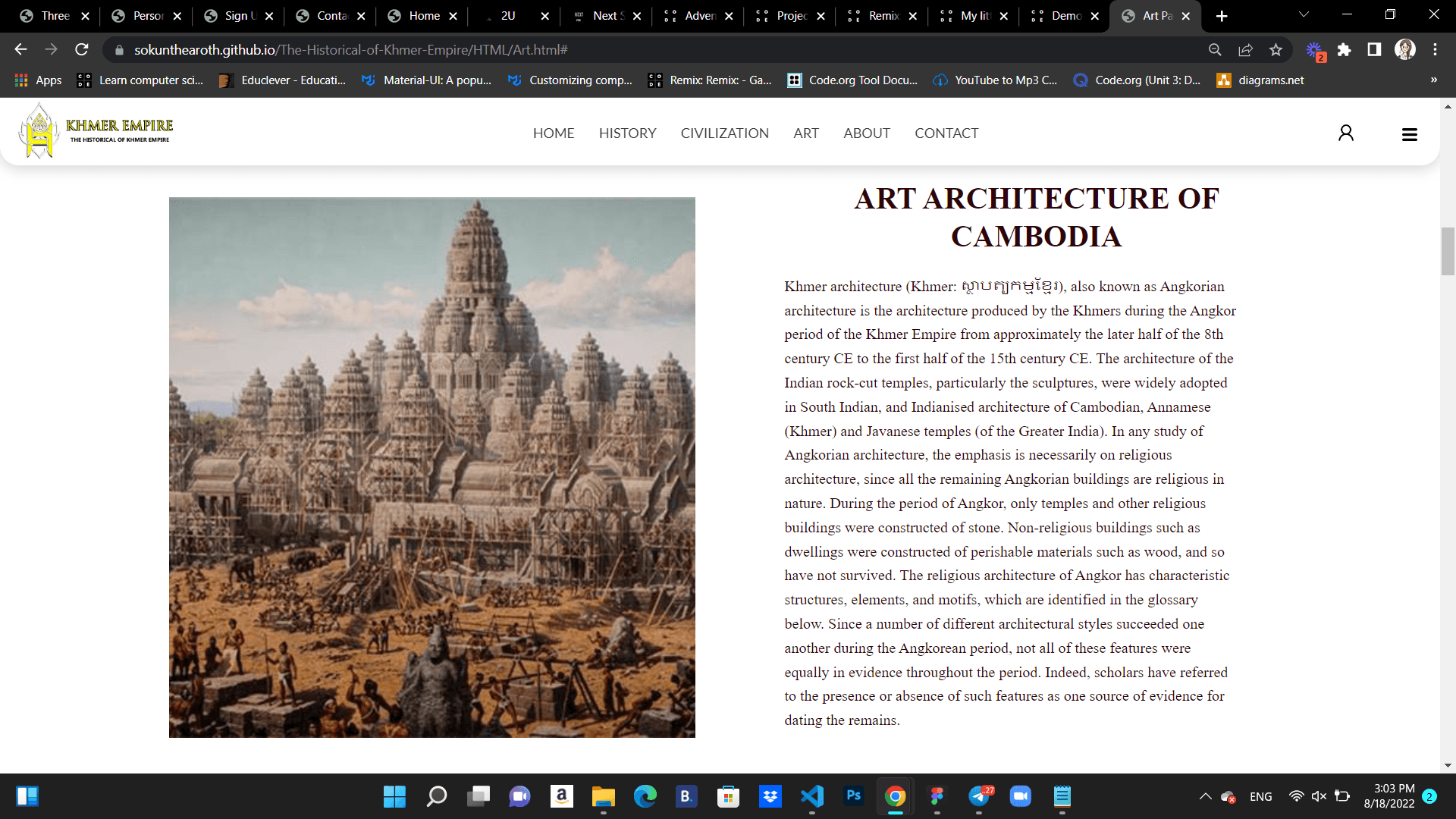Open the Learn computer sci... bookmark
1456x819 pixels.
coord(140,80)
